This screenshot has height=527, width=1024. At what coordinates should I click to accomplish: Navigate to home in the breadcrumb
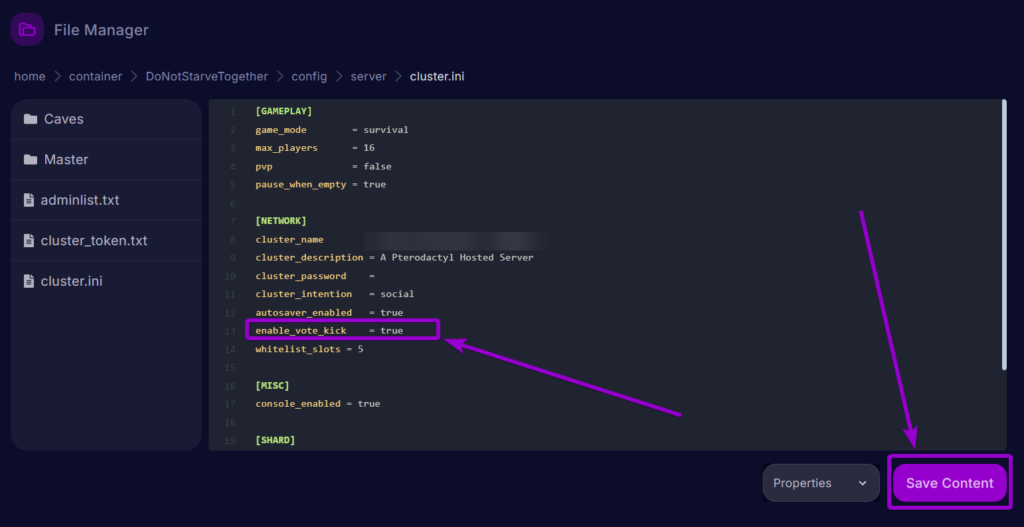point(30,76)
